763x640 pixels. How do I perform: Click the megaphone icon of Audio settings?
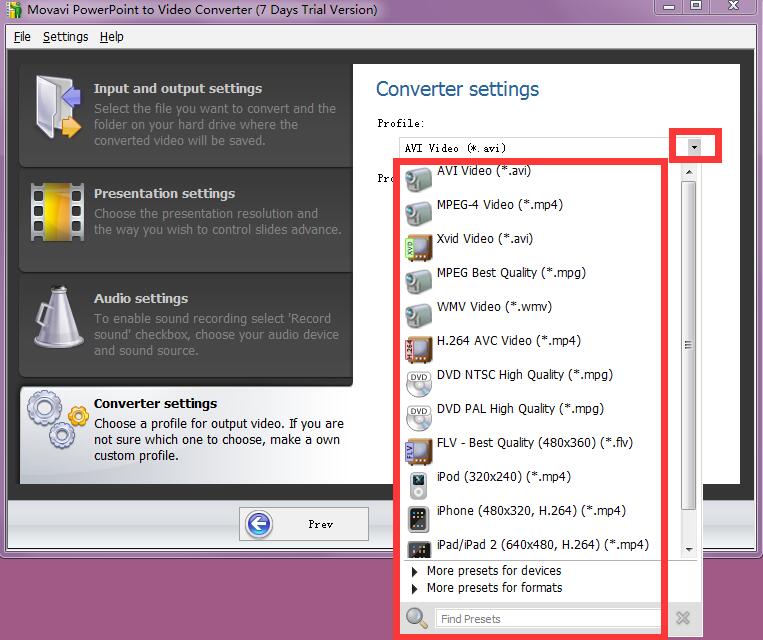[58, 317]
